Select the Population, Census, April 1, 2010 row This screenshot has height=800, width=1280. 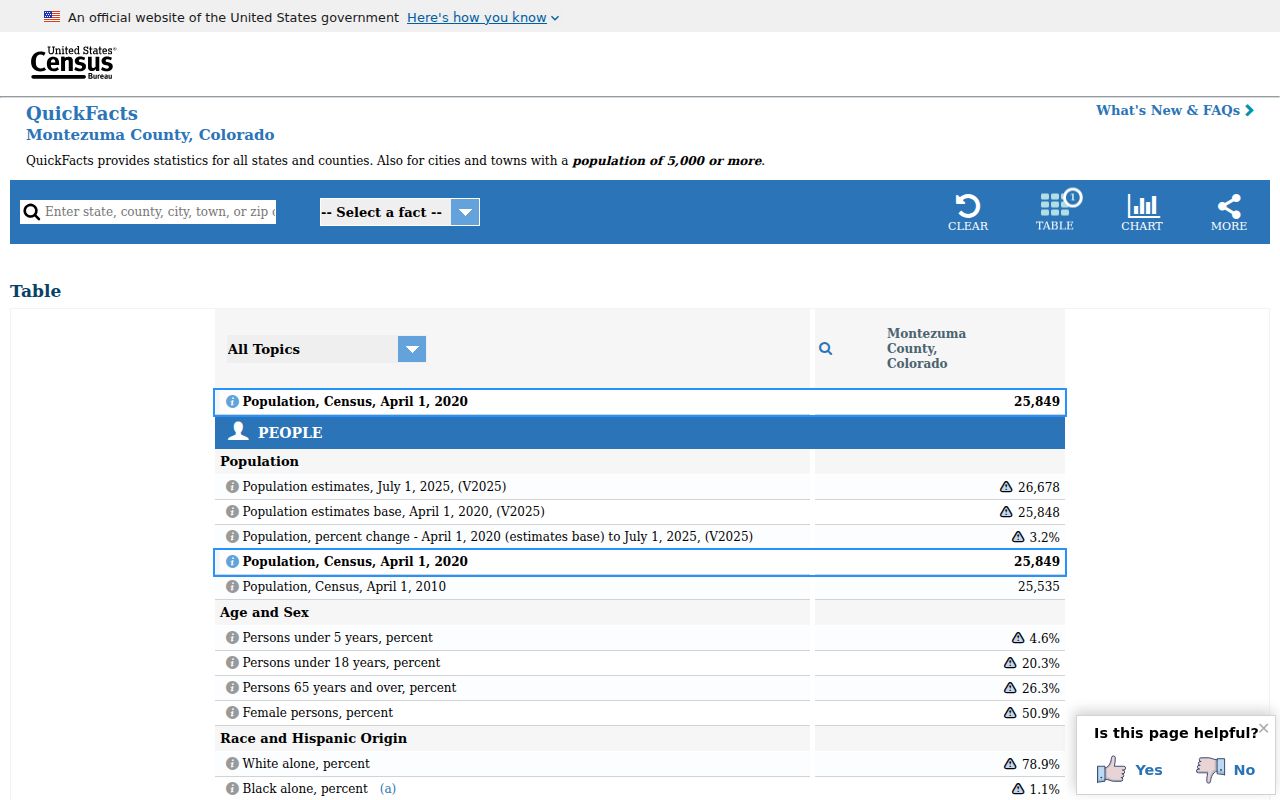(640, 587)
